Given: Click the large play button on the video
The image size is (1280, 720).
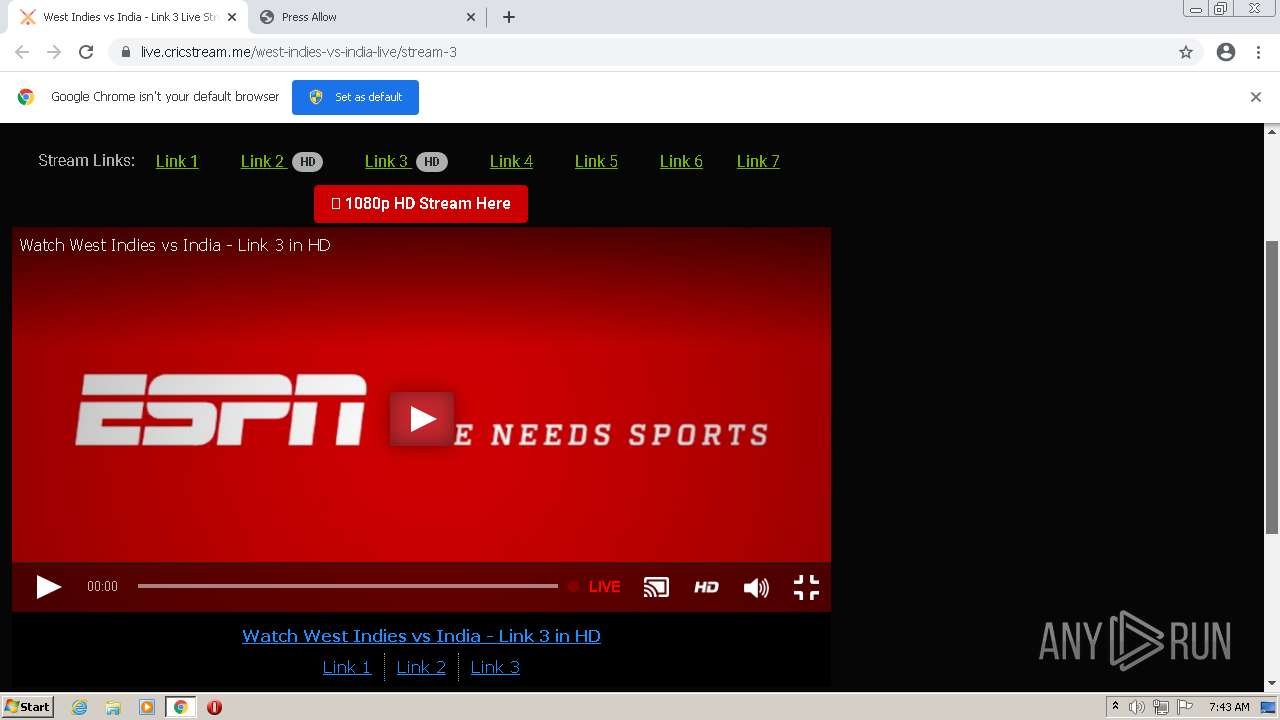Looking at the screenshot, I should (x=421, y=418).
